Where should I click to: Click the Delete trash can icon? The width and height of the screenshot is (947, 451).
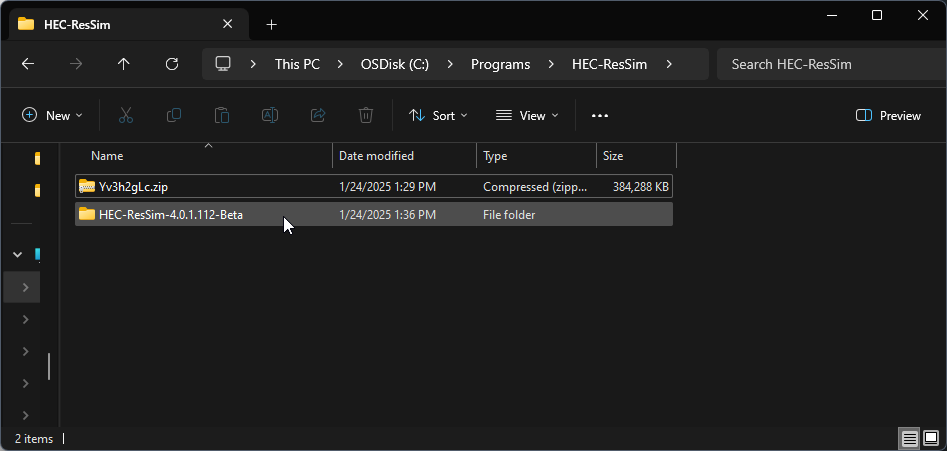365,115
